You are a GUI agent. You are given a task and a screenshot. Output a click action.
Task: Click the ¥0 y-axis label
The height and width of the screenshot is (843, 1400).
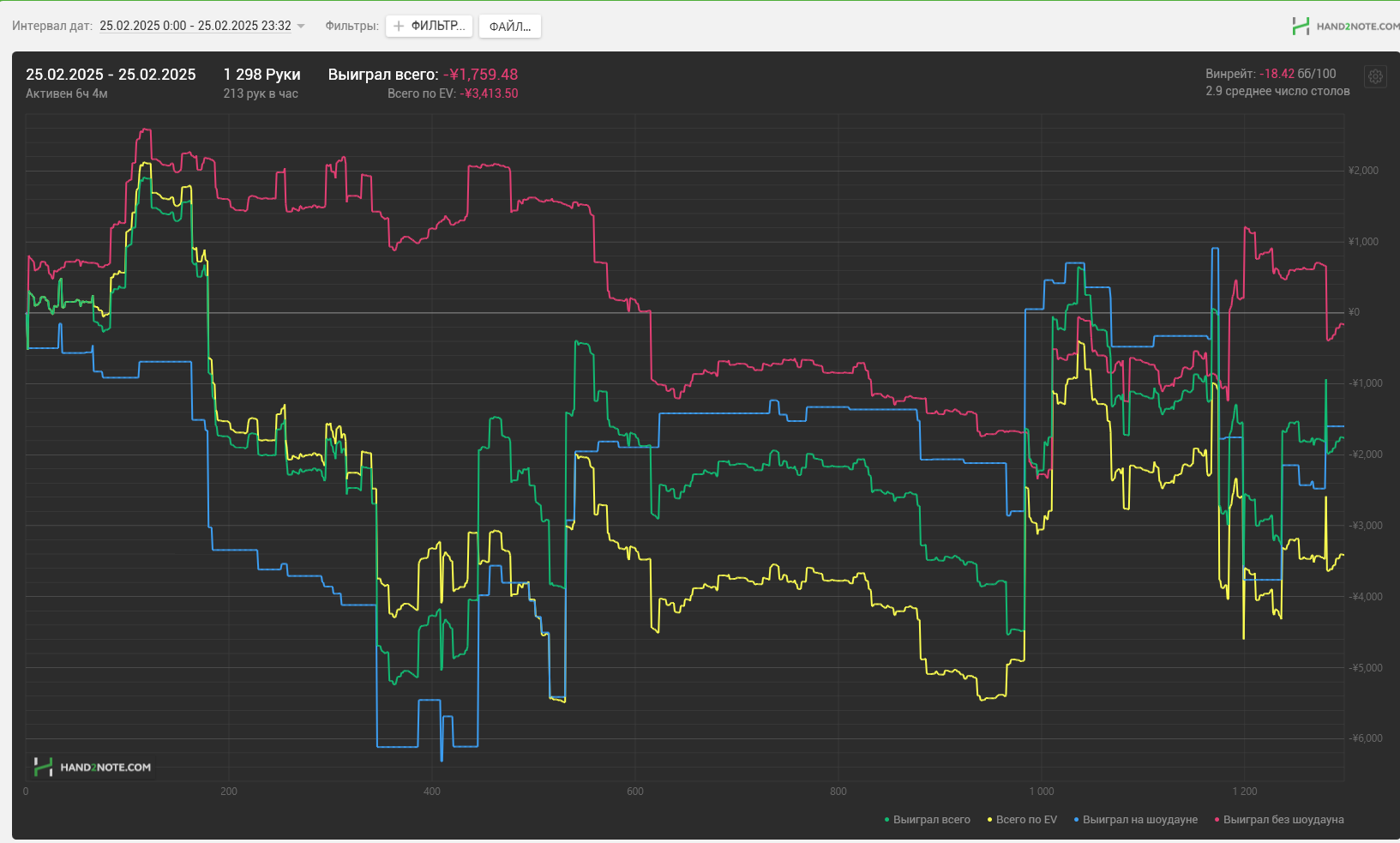tap(1354, 312)
